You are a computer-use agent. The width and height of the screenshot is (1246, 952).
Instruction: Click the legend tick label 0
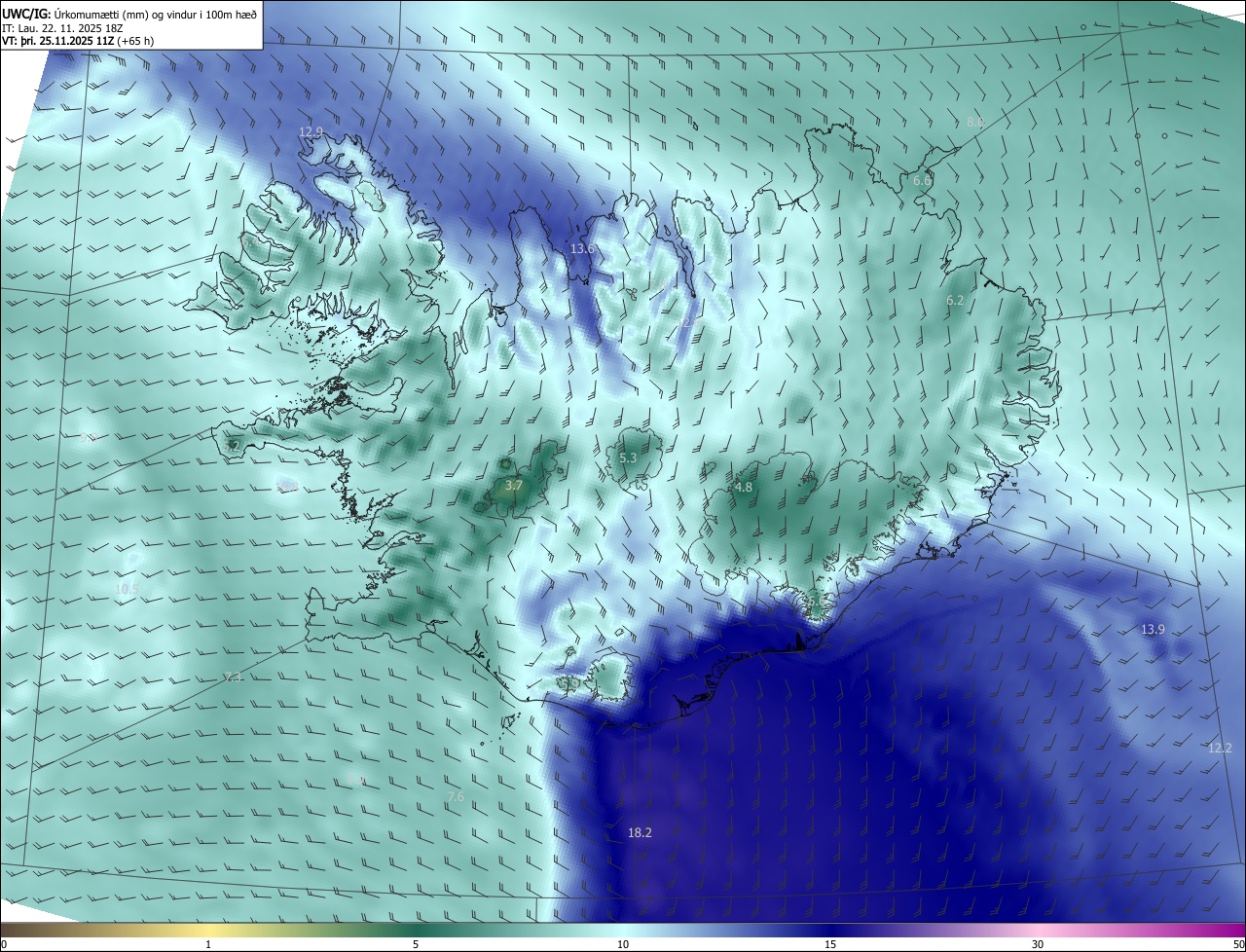tap(4, 944)
